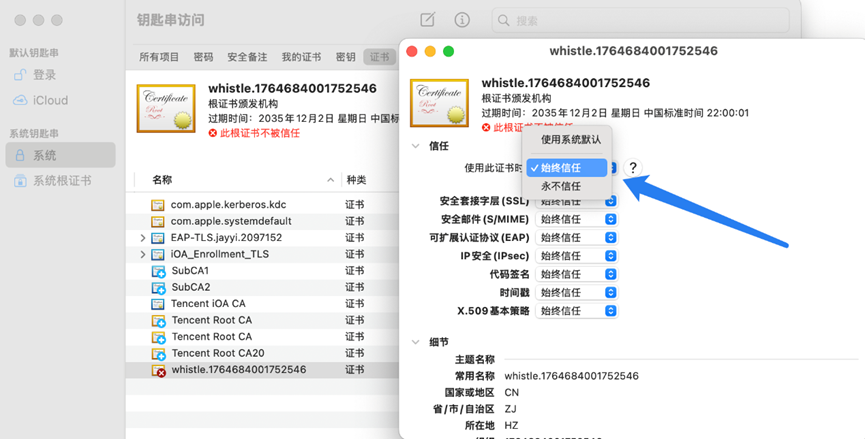Click the 省/市/自治区 value ZJ

pyautogui.click(x=510, y=409)
